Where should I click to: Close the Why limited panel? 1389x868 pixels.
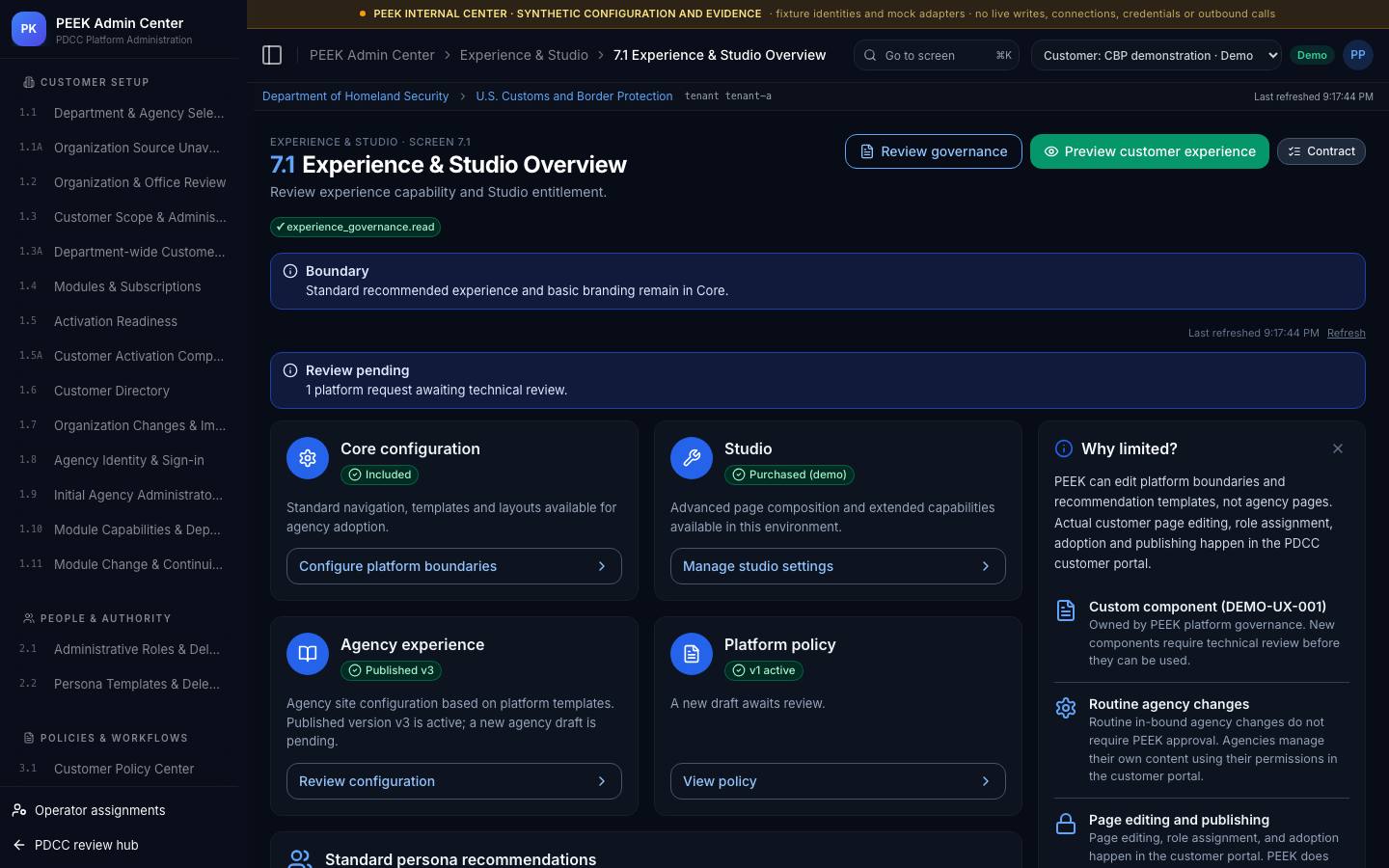tap(1338, 448)
